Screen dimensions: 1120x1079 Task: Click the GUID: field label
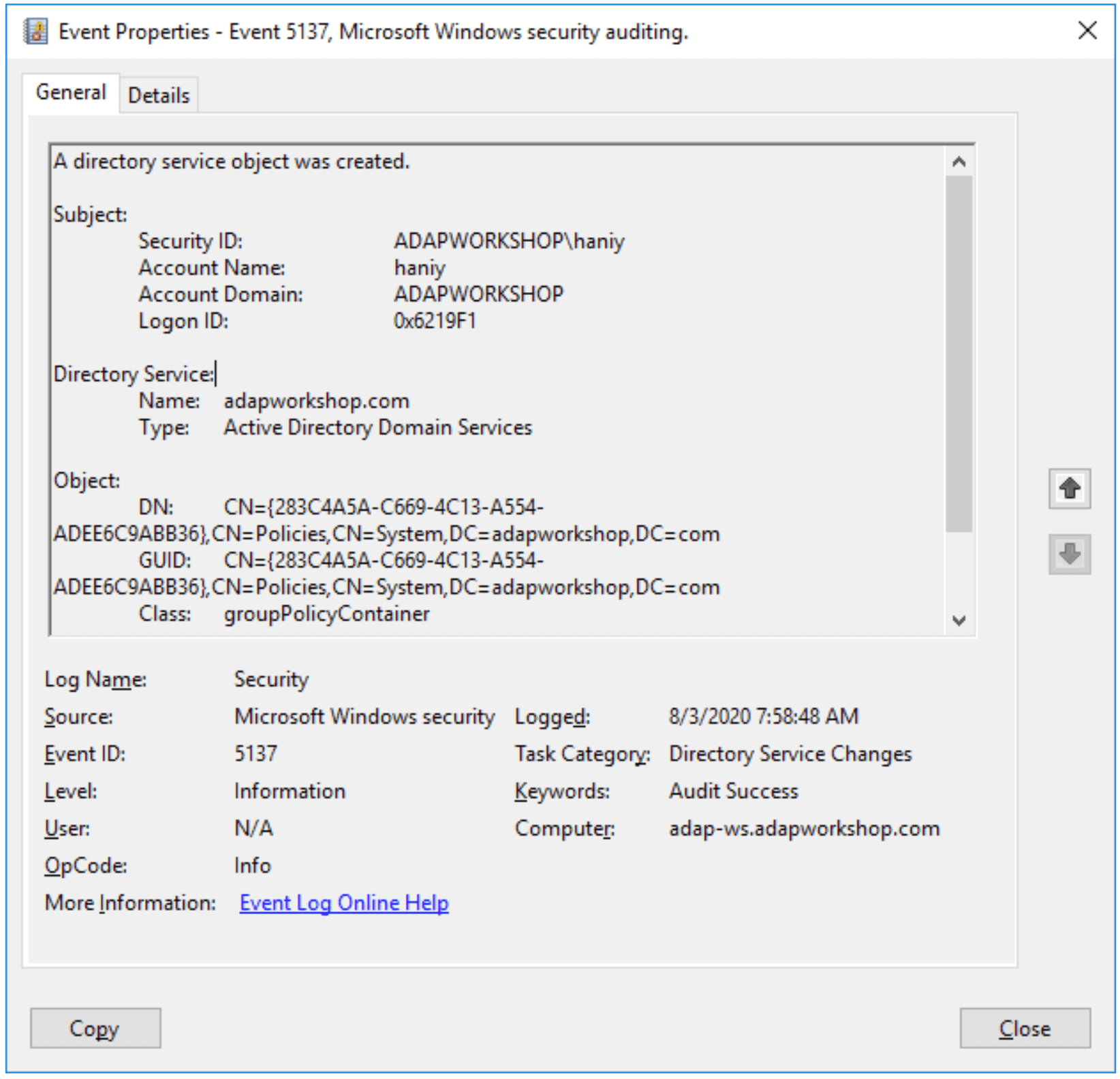[x=165, y=561]
